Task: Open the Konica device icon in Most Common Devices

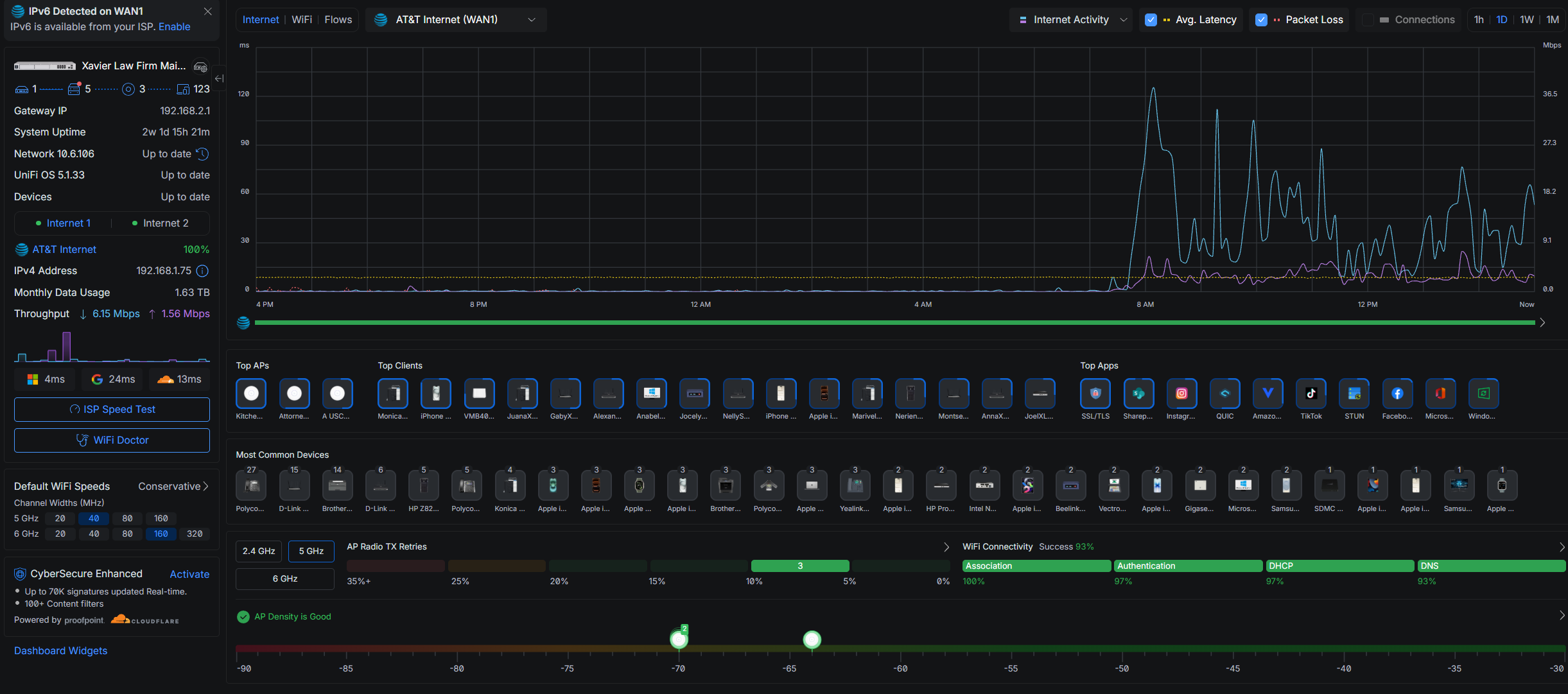Action: (510, 486)
